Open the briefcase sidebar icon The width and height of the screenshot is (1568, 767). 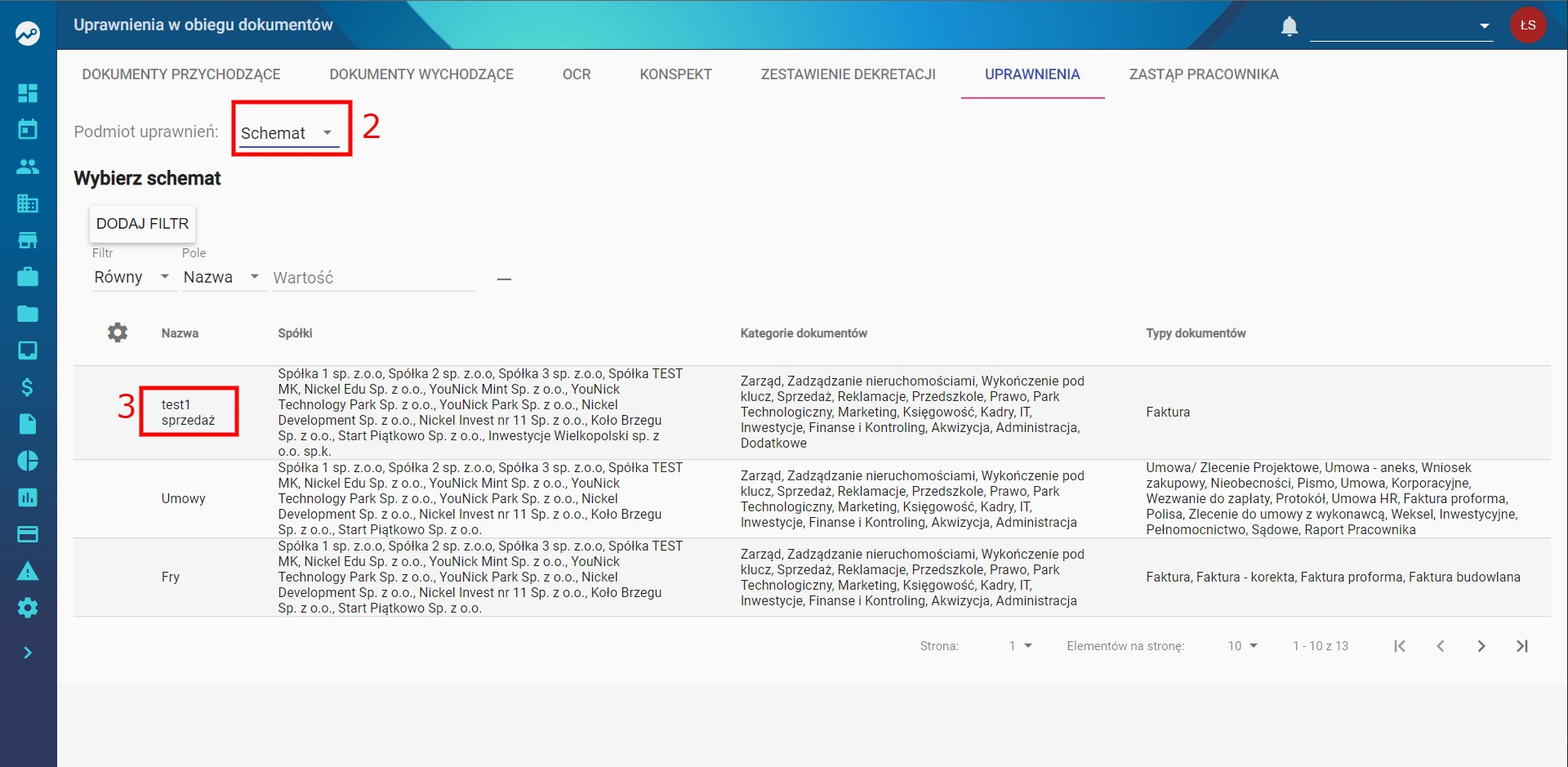pos(28,277)
